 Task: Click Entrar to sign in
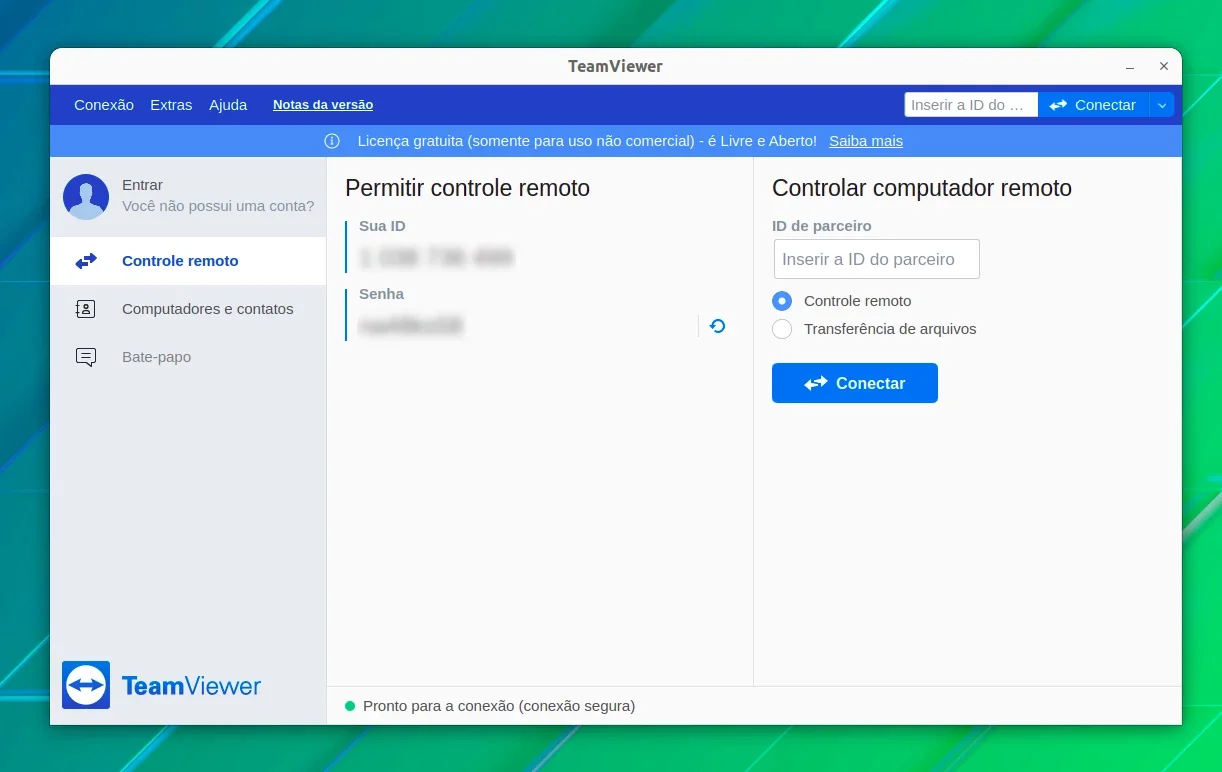(x=142, y=185)
